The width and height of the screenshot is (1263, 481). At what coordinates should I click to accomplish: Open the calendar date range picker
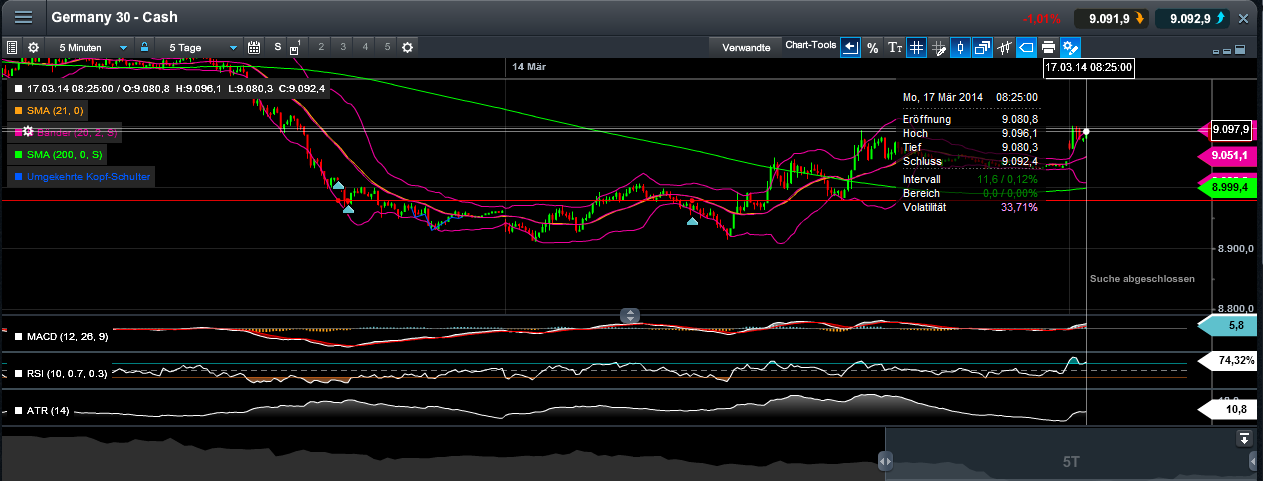point(254,47)
